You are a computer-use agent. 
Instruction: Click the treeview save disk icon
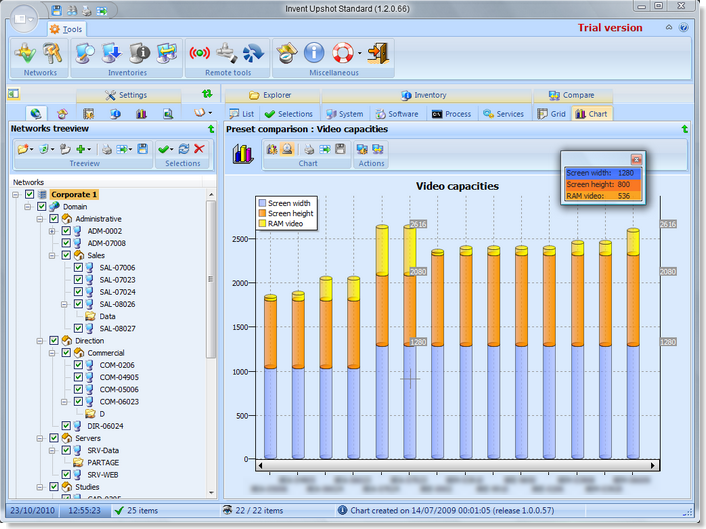click(143, 149)
